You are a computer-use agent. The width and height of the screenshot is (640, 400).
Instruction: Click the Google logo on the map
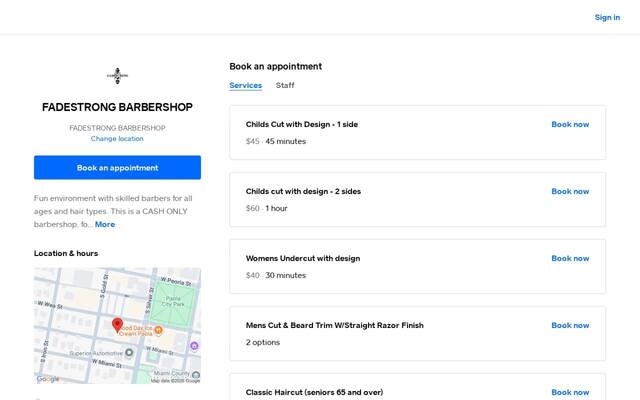[x=48, y=379]
